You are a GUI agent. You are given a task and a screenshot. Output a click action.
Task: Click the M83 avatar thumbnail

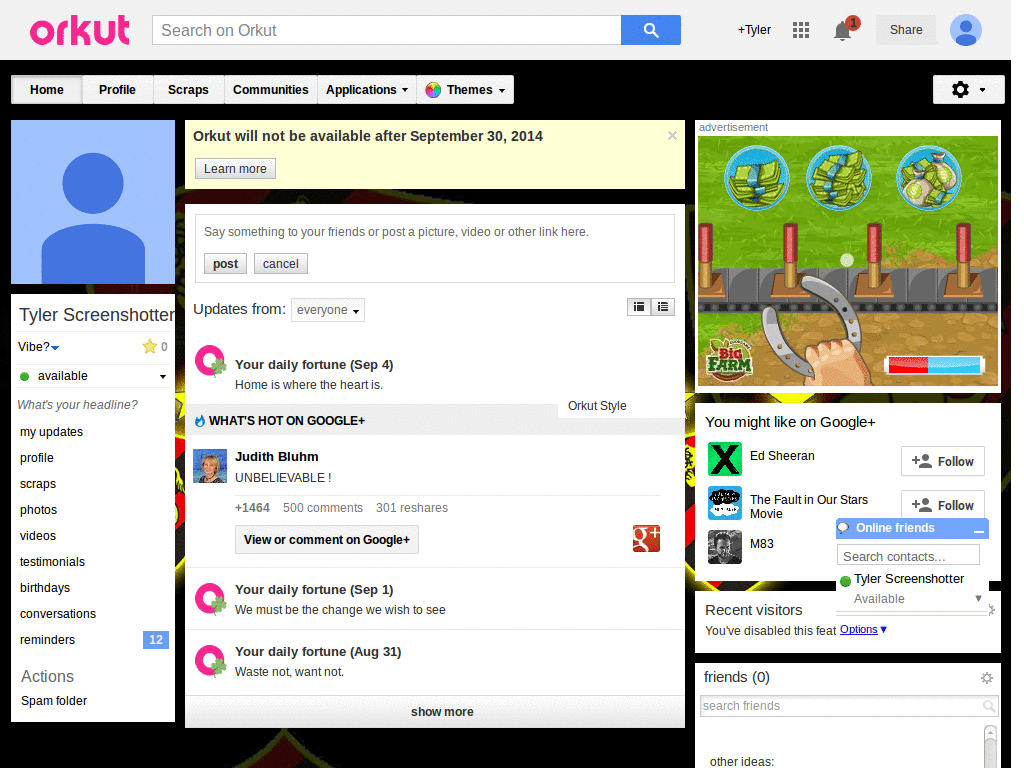tap(725, 547)
